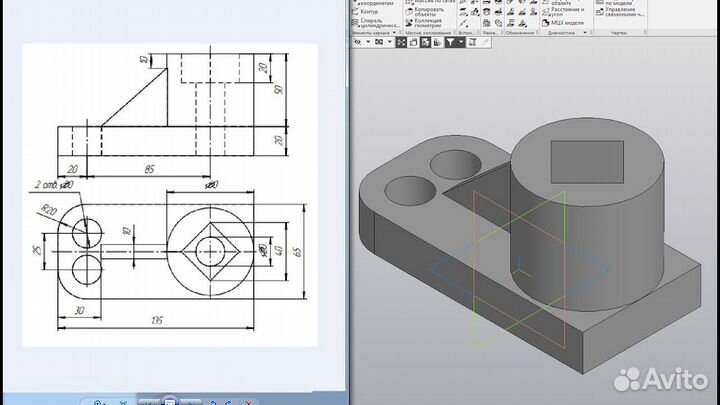Image resolution: width=720 pixels, height=405 pixels.
Task: Click the funnel filter icon
Action: click(x=448, y=42)
